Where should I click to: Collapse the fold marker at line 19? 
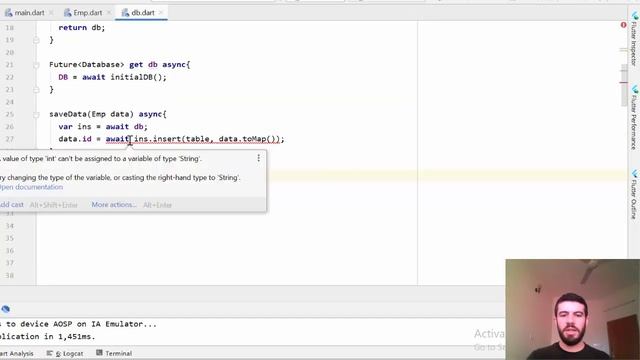pos(36,40)
